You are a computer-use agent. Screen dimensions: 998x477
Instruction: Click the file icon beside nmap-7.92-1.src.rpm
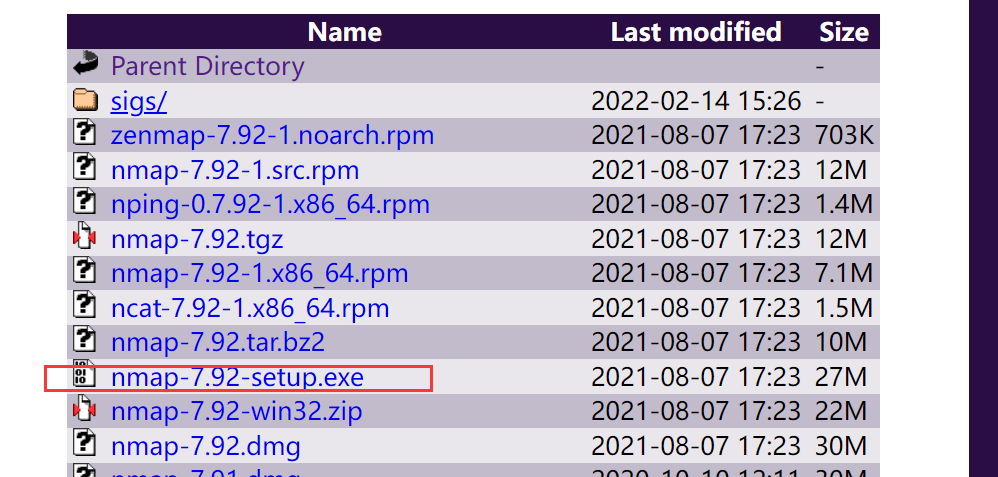85,169
